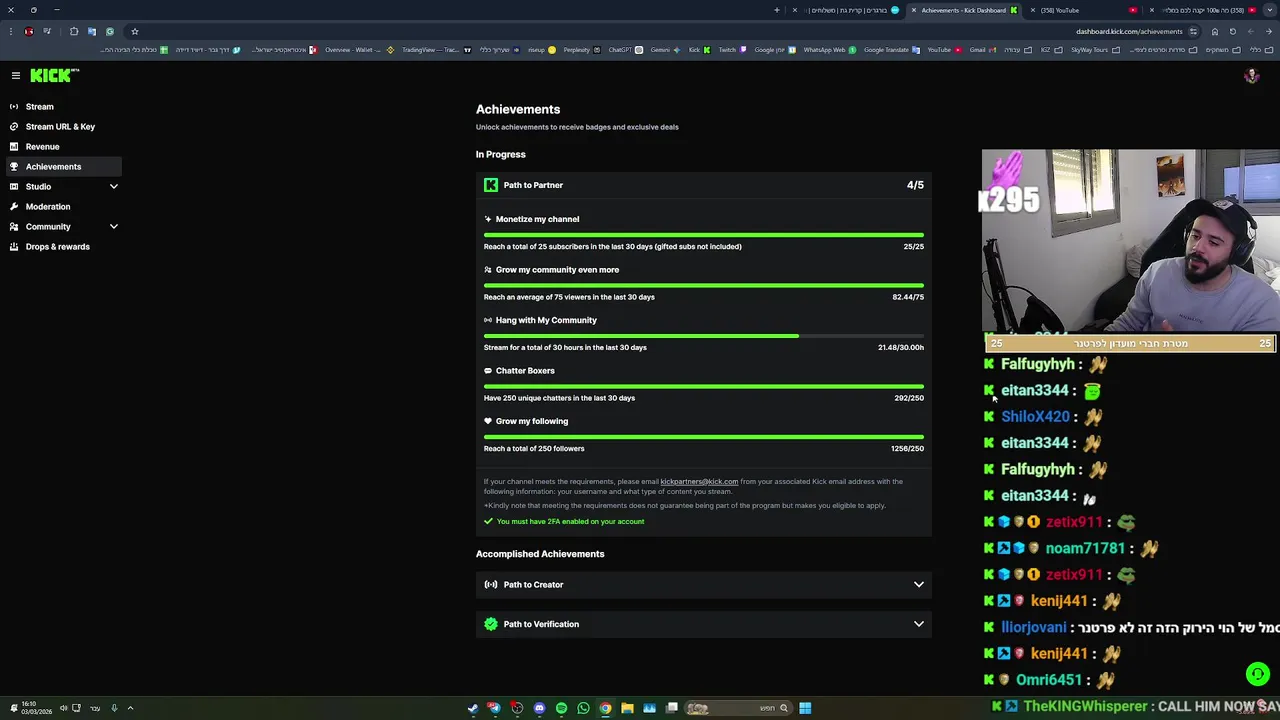Open a new browser tab

pos(776,10)
